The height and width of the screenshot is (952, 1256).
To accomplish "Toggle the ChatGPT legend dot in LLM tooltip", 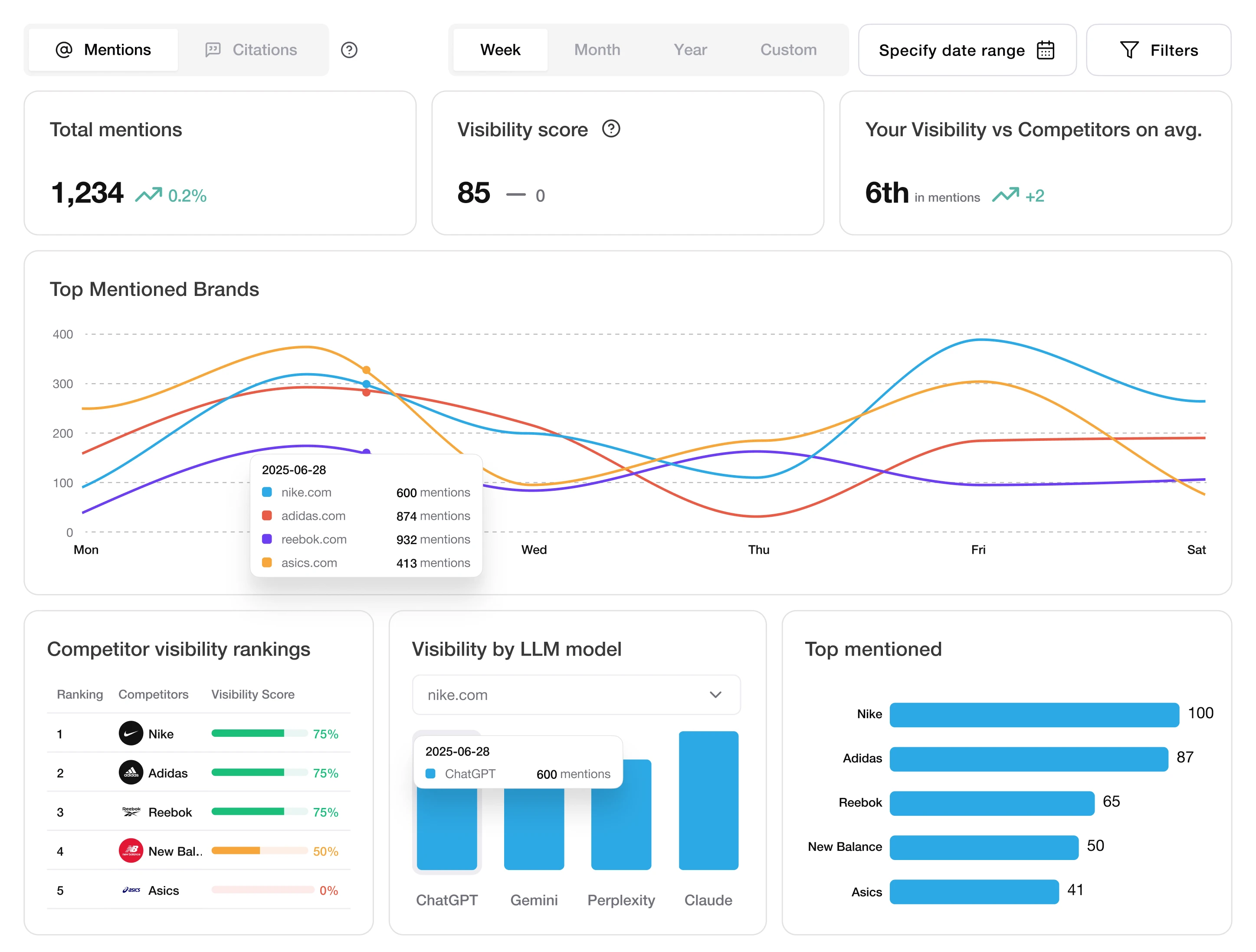I will [x=430, y=774].
